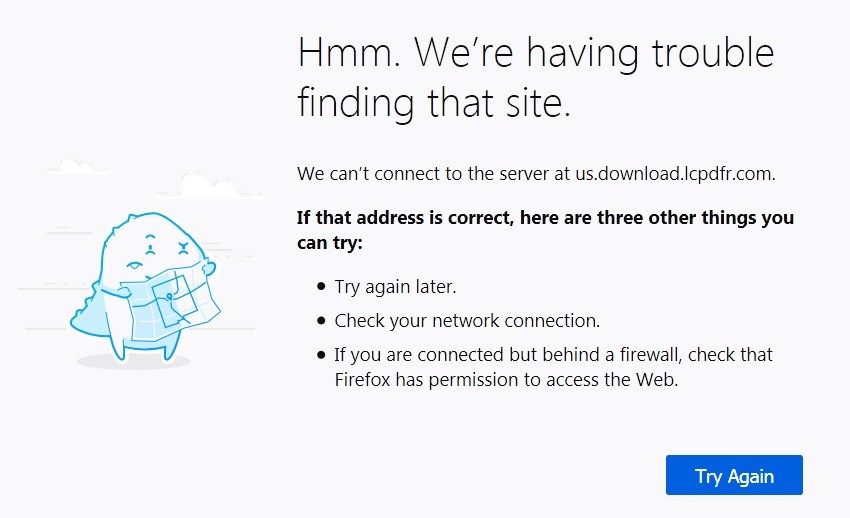Click the 'Try again later.' suggestion
The height and width of the screenshot is (518, 850).
point(395,287)
